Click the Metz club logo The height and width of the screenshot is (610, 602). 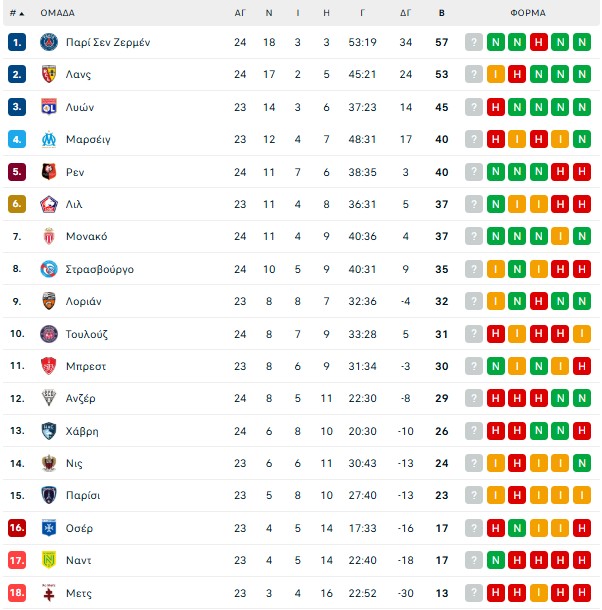pos(48,593)
